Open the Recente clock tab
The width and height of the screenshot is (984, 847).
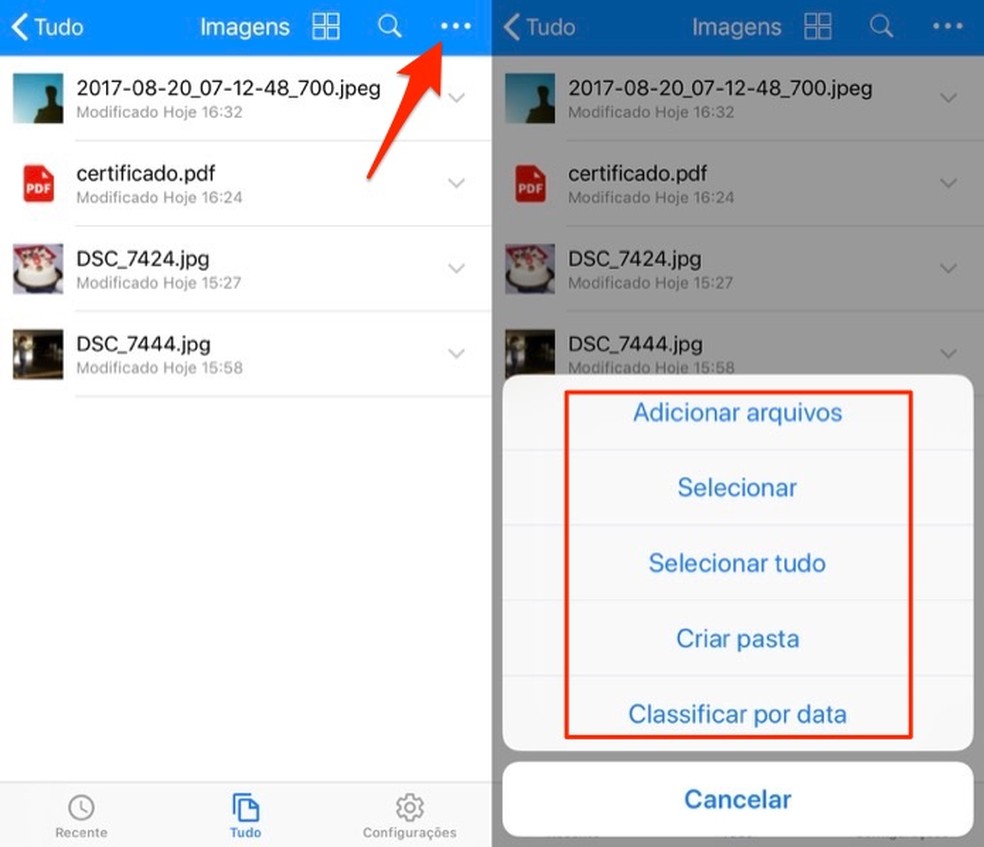click(x=81, y=815)
